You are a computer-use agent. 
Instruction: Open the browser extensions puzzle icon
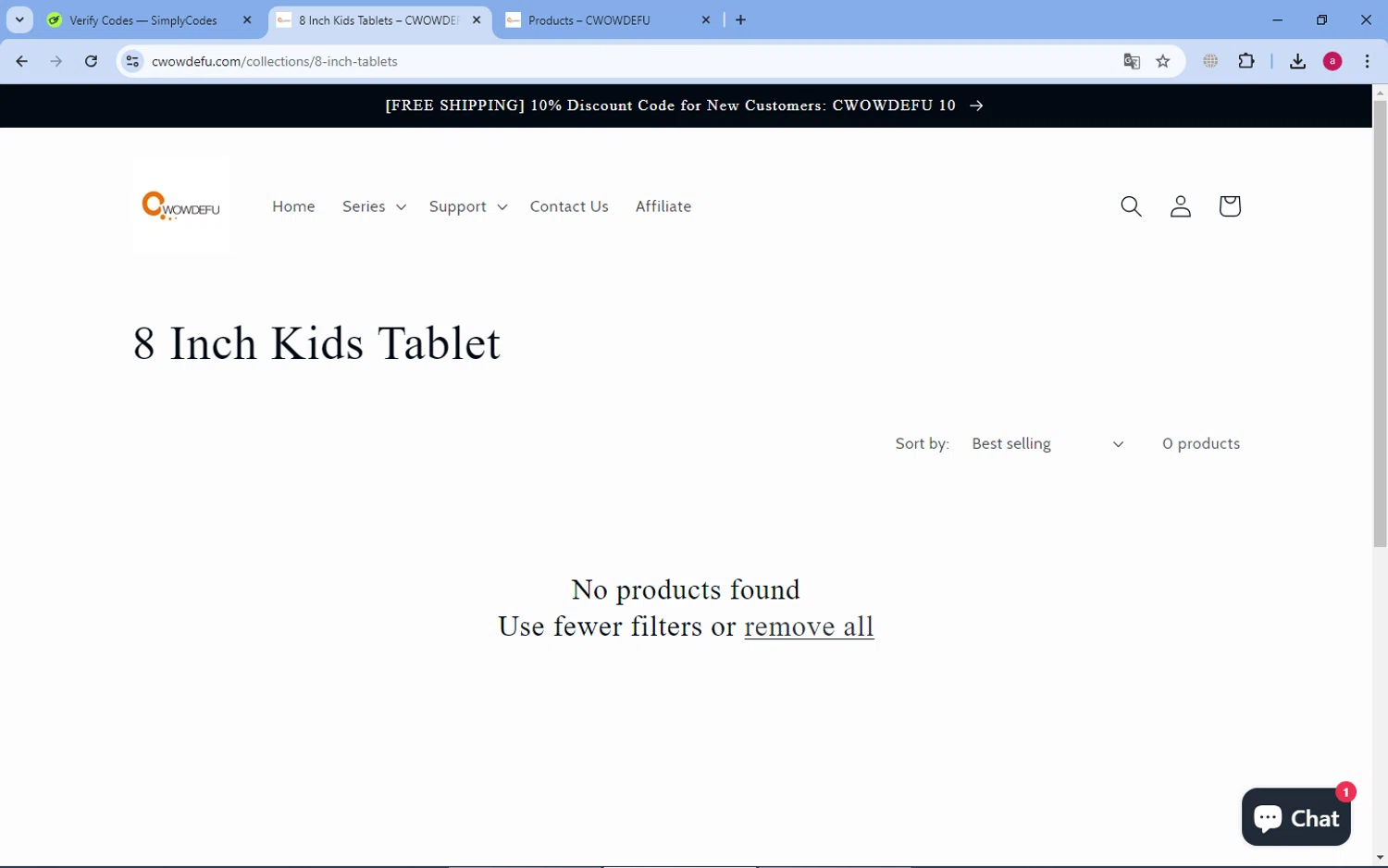tap(1246, 61)
